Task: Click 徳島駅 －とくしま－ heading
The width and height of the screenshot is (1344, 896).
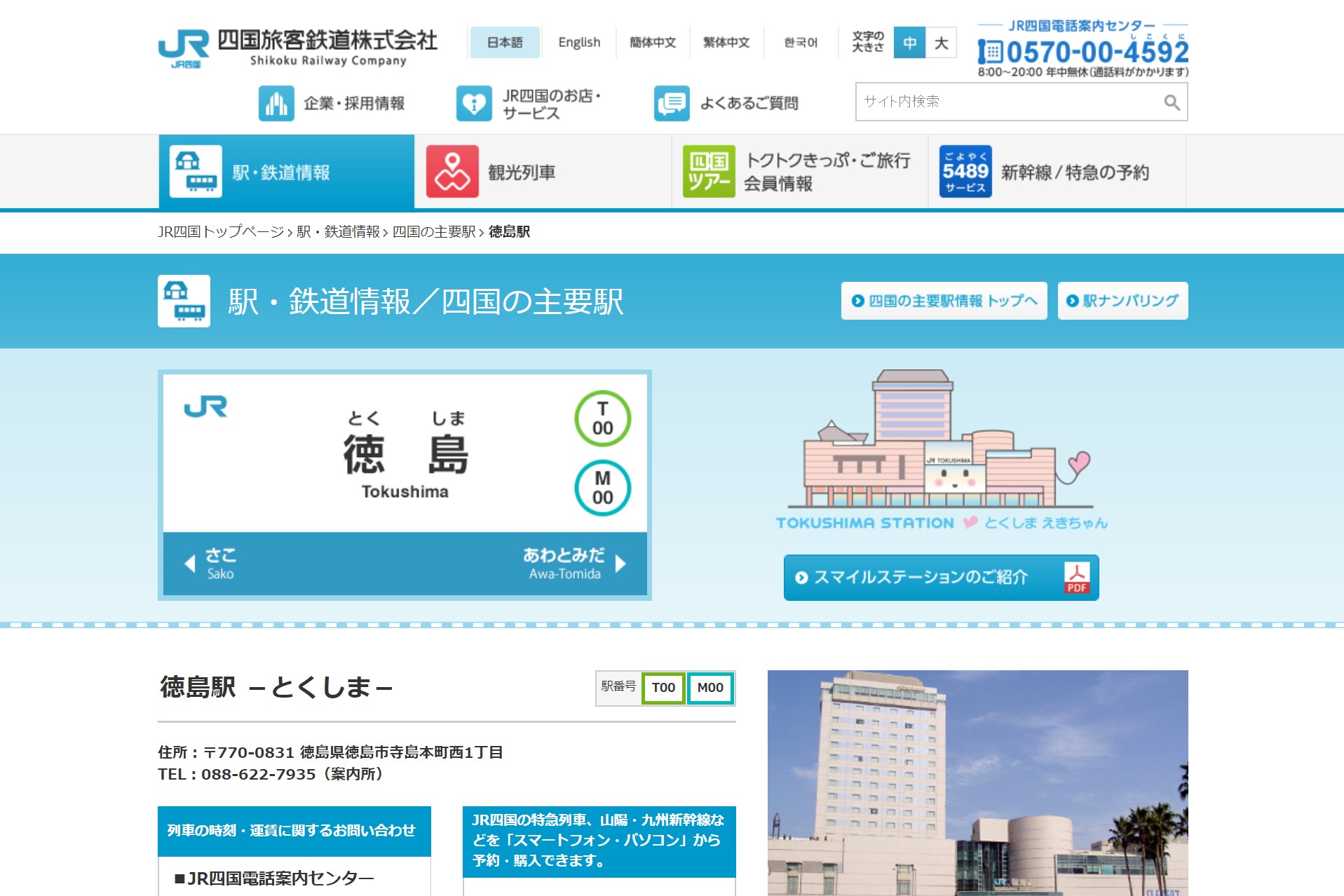Action: click(x=276, y=687)
